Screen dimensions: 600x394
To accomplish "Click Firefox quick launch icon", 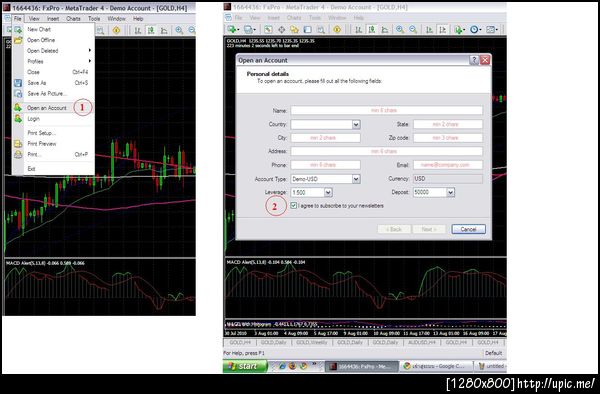I will (293, 366).
